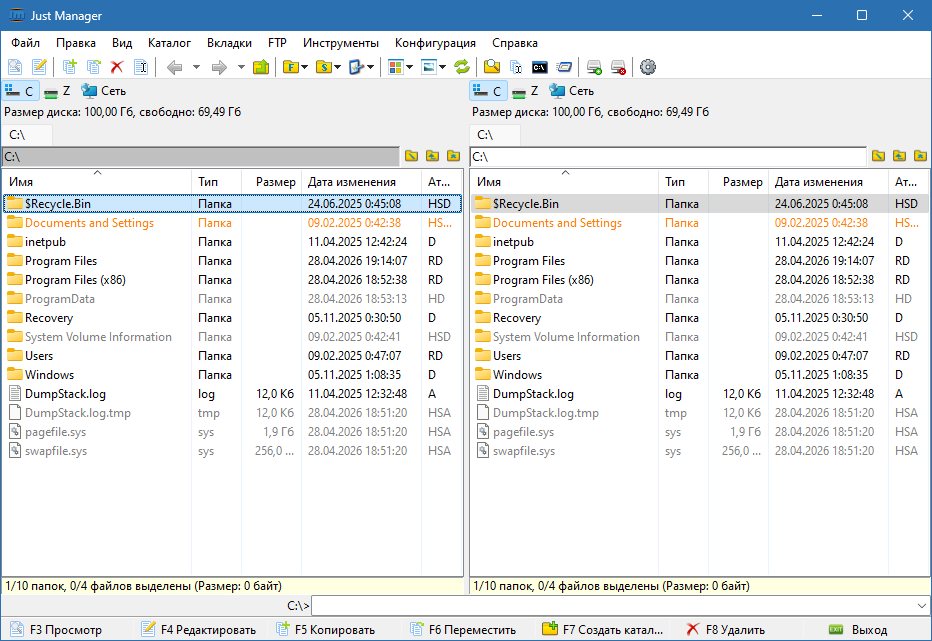Viewport: 932px width, 641px height.
Task: Sort files by the Размер column header
Action: (275, 181)
